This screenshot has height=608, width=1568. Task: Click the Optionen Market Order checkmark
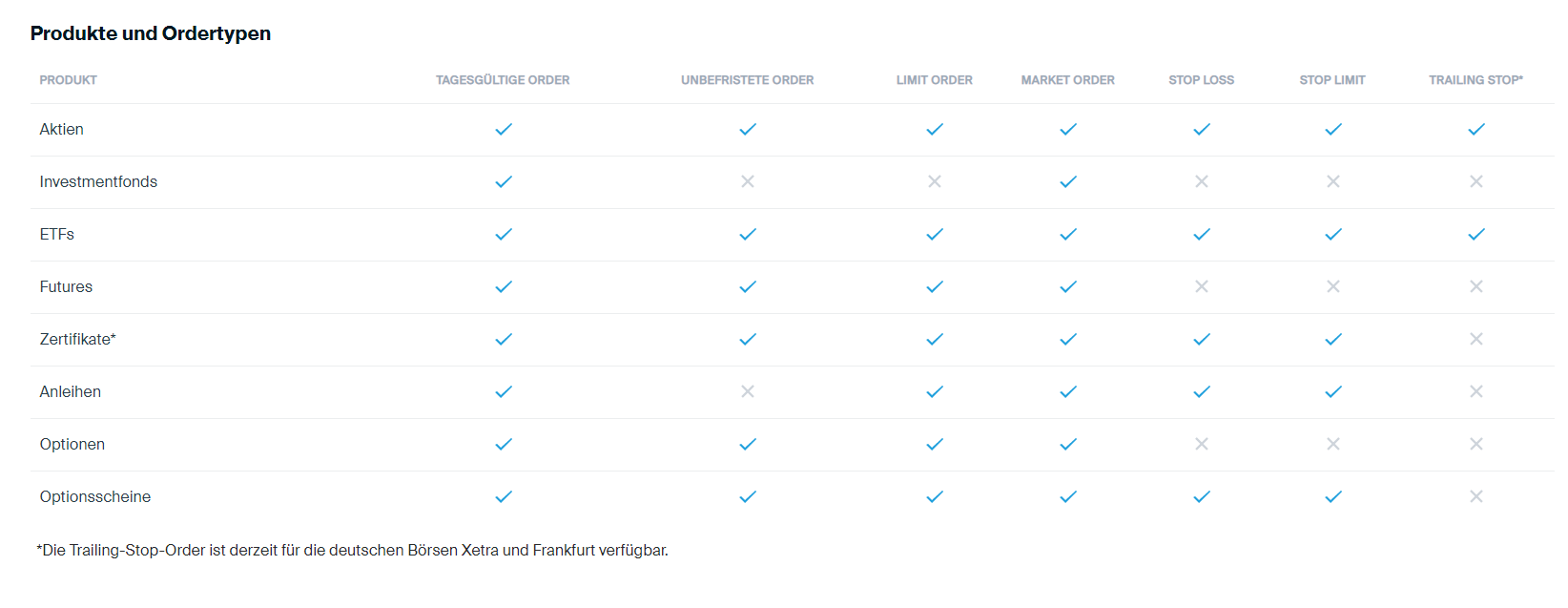pos(1068,444)
